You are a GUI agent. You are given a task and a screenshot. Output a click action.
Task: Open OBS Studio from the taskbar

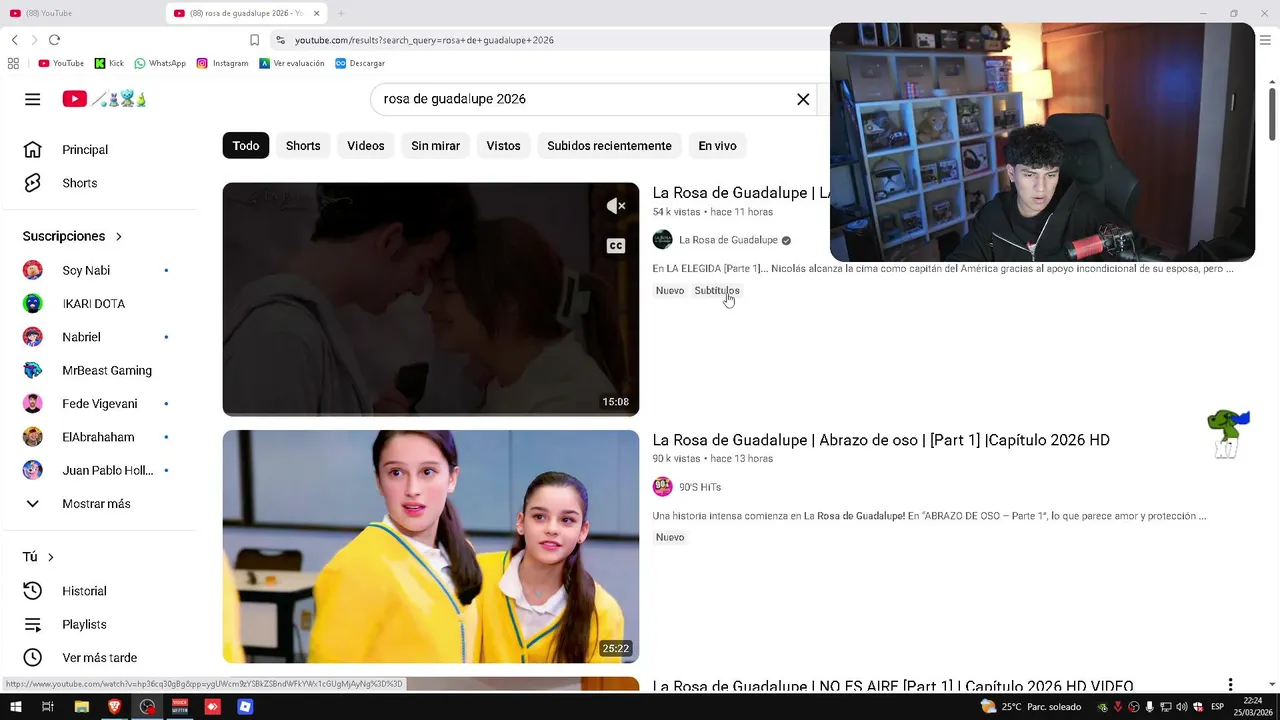pyautogui.click(x=148, y=707)
